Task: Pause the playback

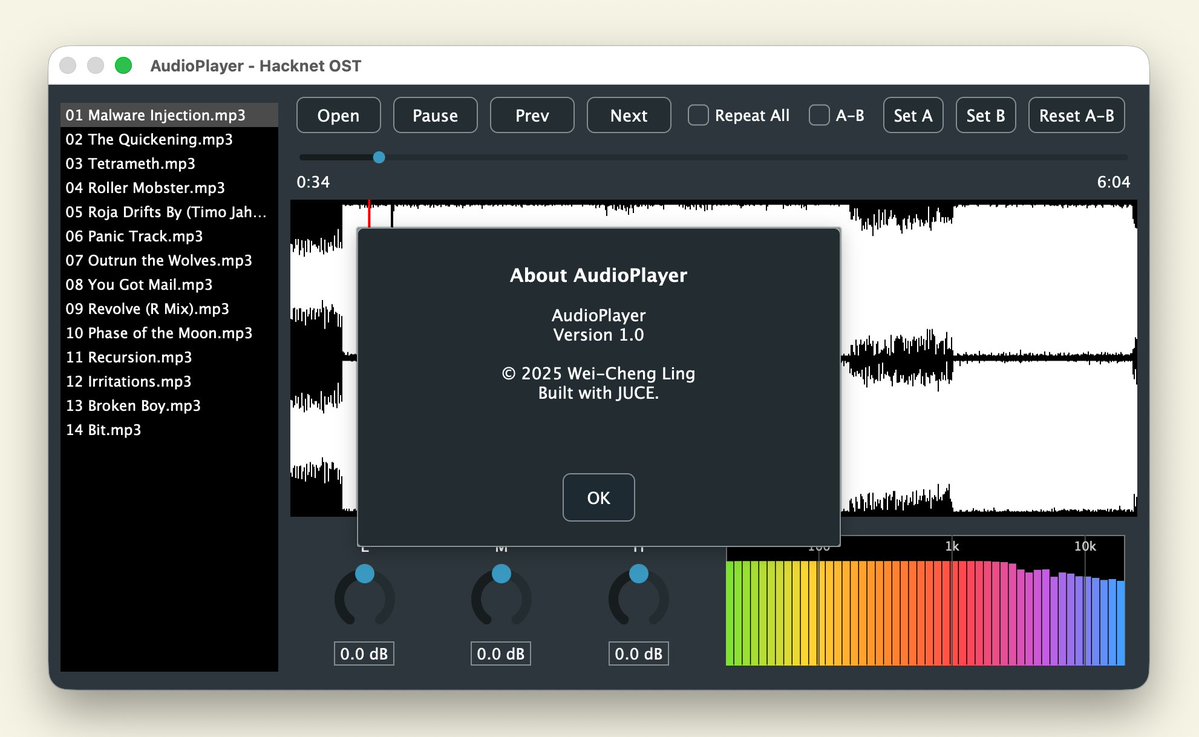Action: (435, 115)
